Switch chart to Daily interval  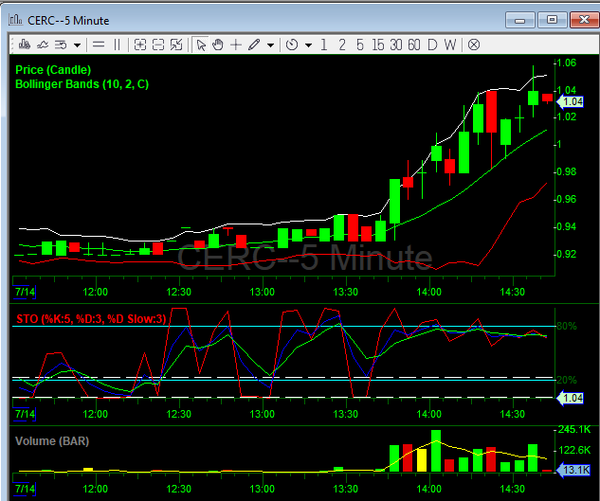point(433,44)
